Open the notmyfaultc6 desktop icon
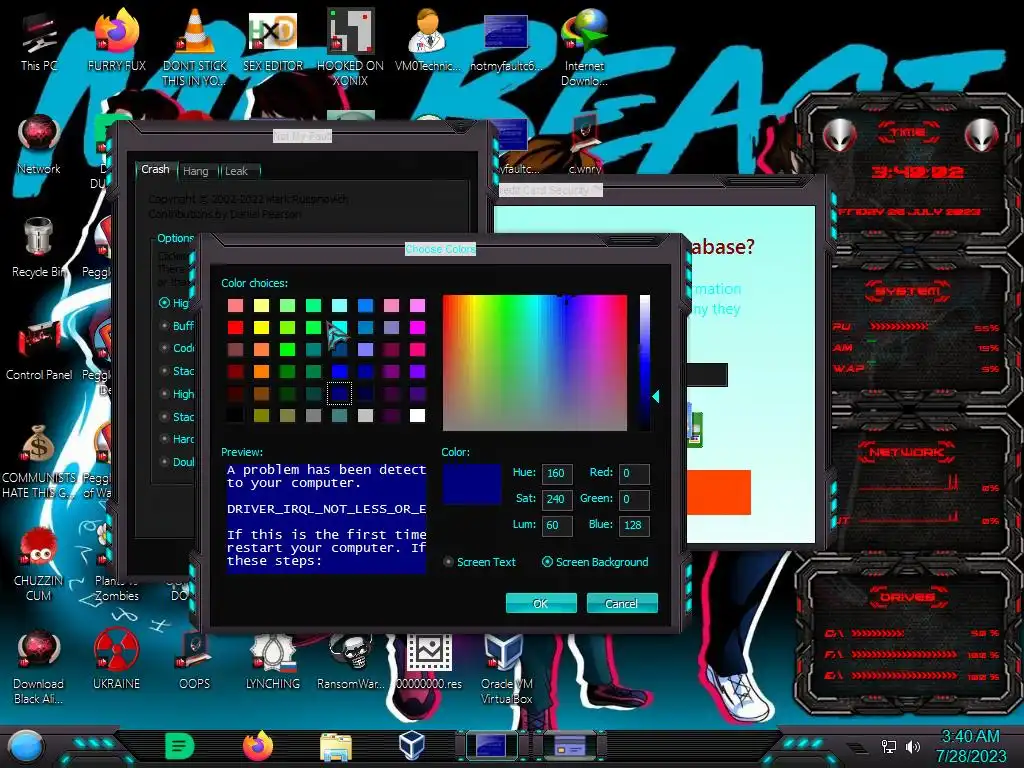The image size is (1024, 768). coord(506,40)
